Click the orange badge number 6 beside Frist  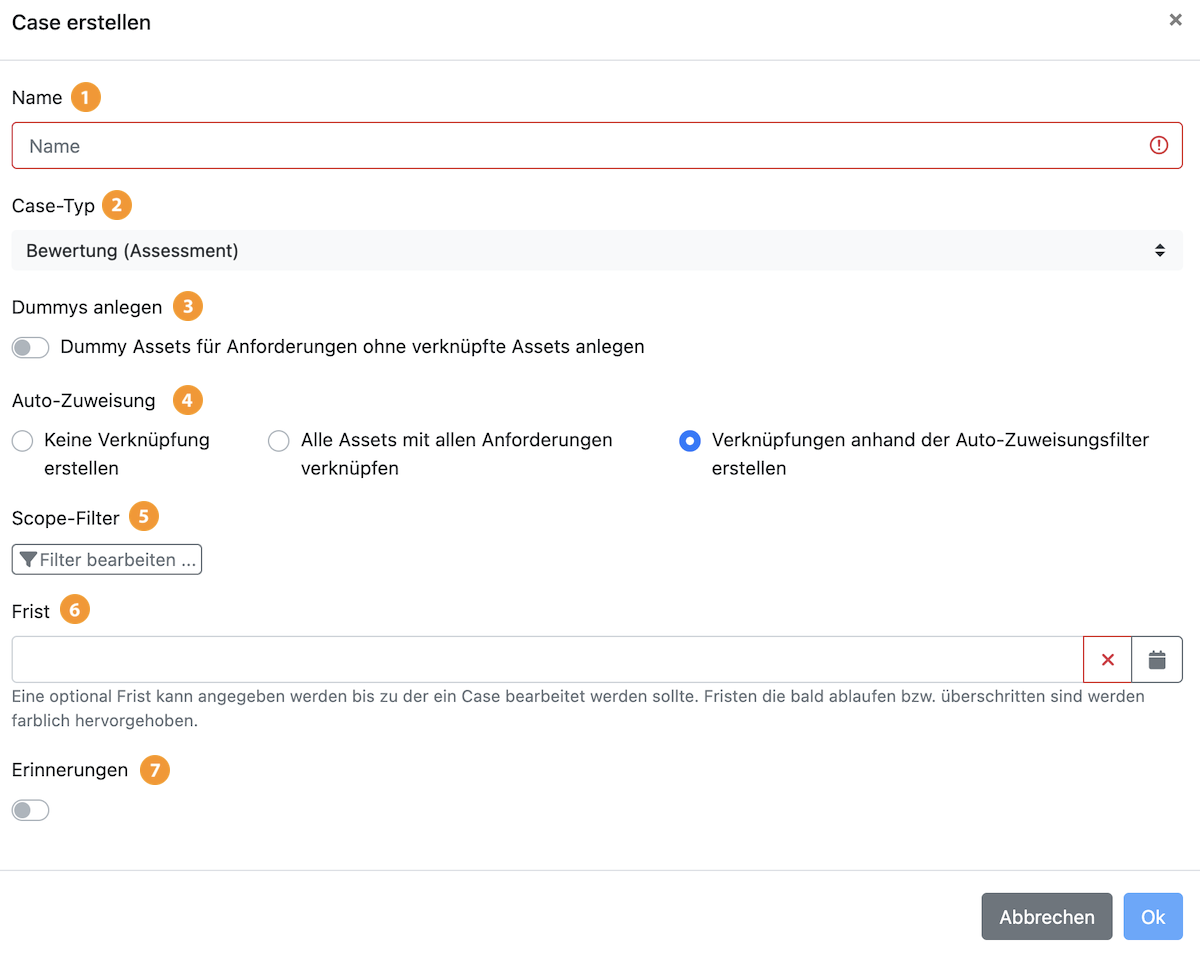(x=75, y=611)
